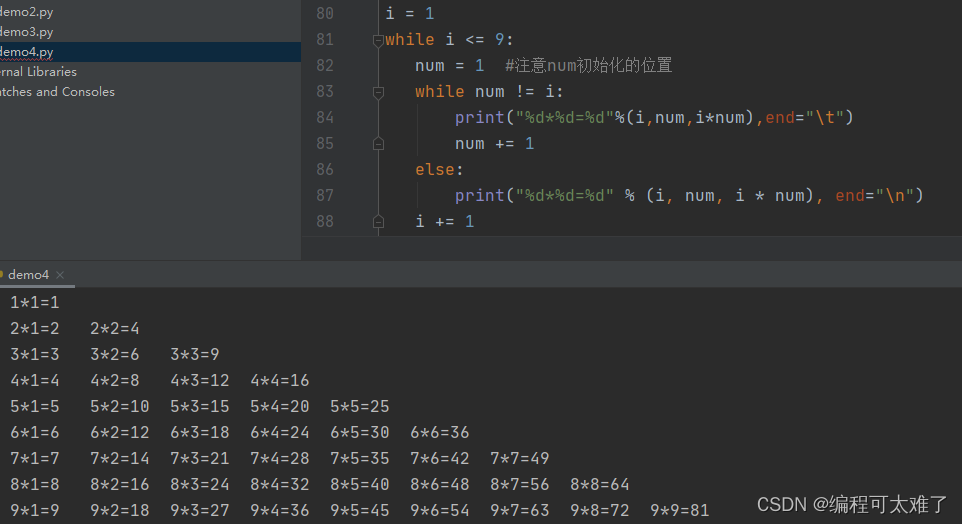962x524 pixels.
Task: Click line number 84 in the gutter
Action: coord(325,117)
